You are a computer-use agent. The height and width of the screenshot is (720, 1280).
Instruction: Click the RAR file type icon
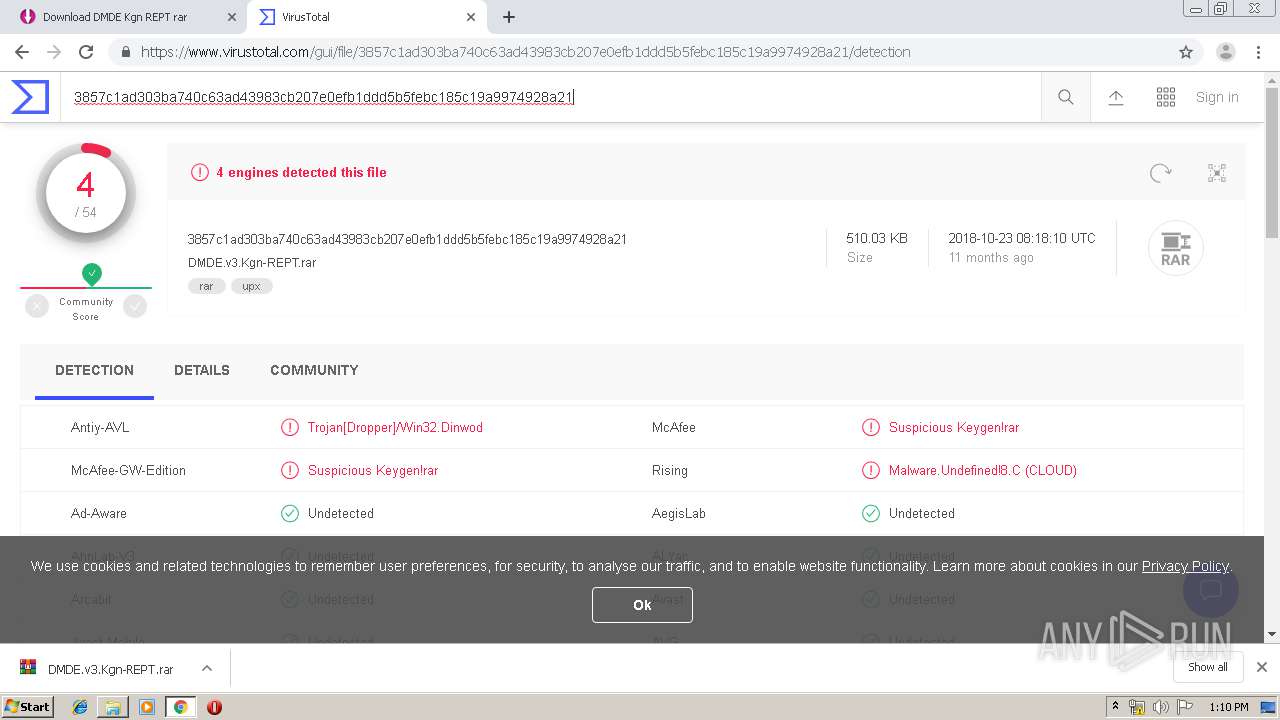1175,248
